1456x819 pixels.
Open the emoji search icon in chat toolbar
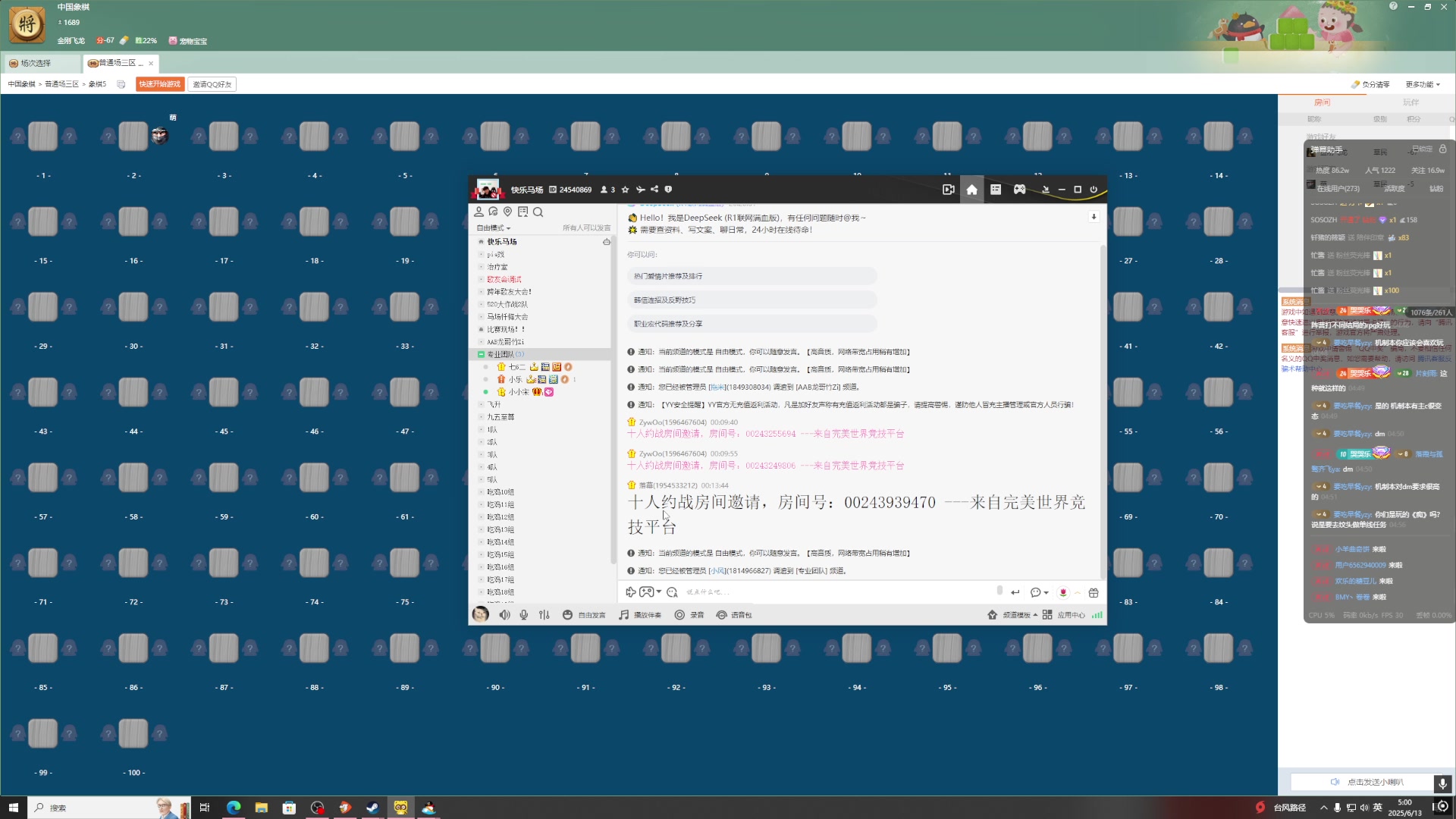[672, 592]
